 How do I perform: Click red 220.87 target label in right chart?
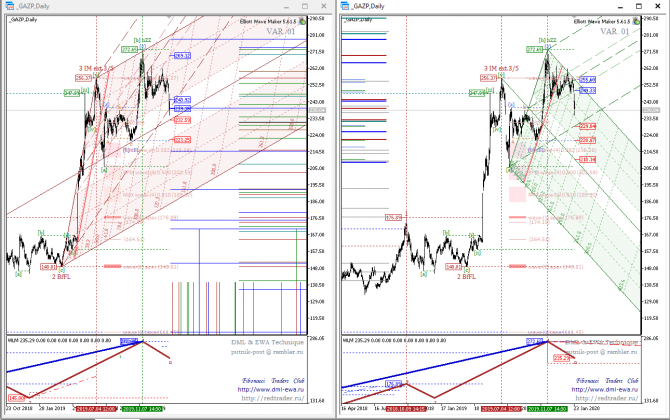pyautogui.click(x=588, y=140)
